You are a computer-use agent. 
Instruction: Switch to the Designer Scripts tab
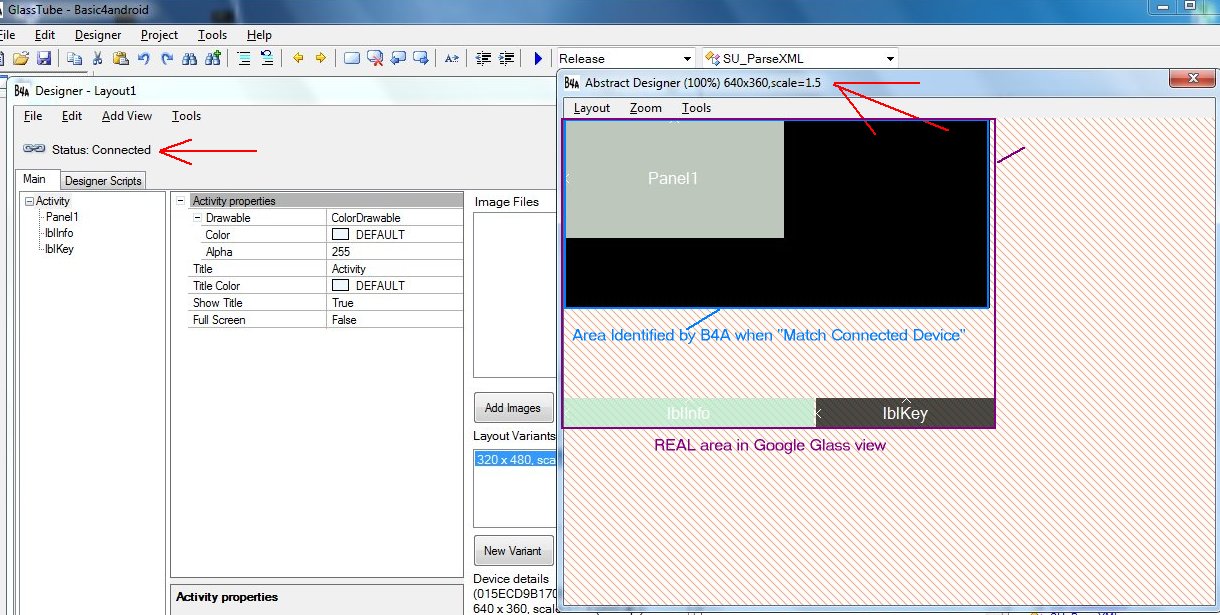103,180
